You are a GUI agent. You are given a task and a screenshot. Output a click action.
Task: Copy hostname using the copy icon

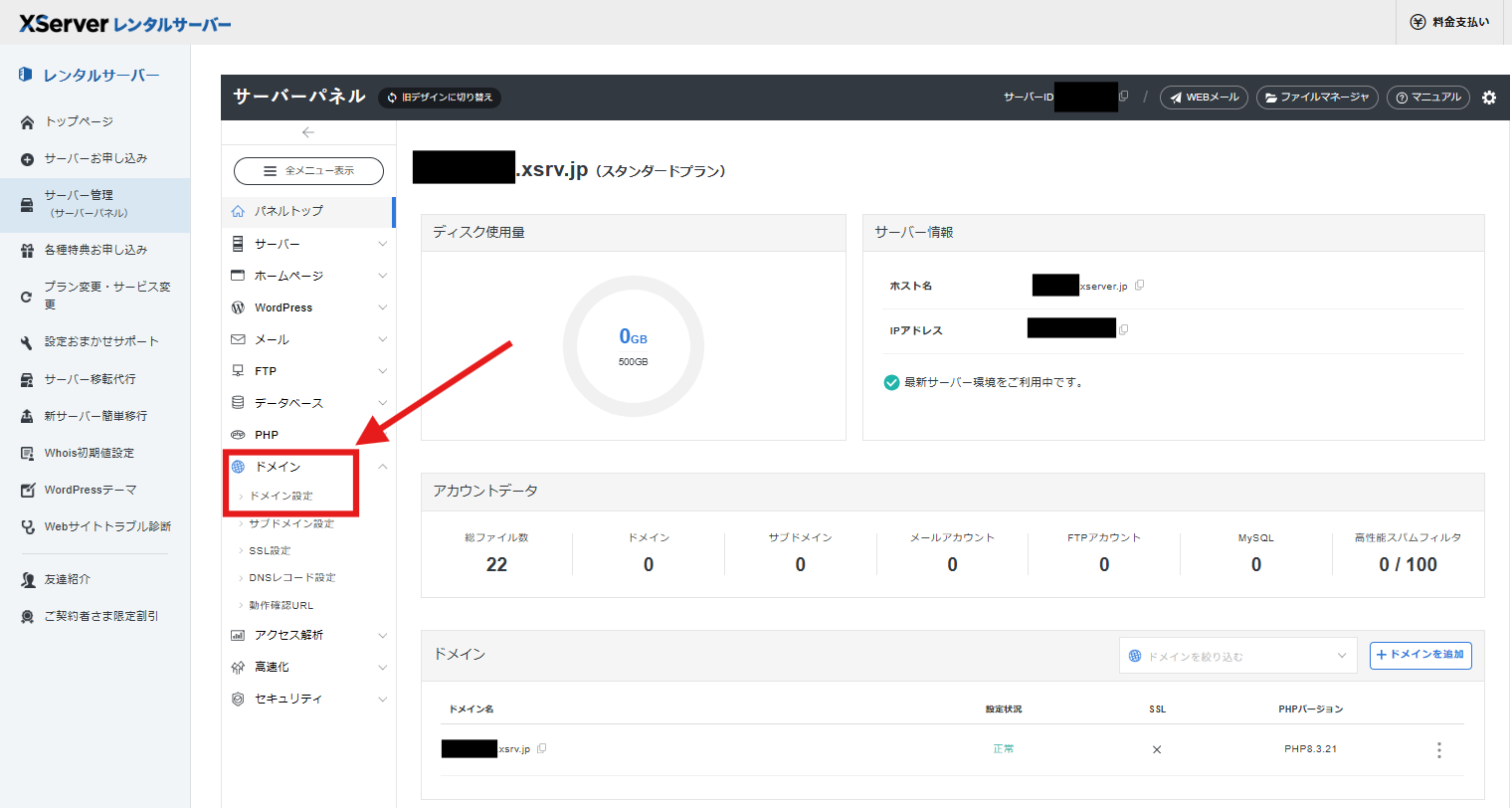coord(1140,286)
